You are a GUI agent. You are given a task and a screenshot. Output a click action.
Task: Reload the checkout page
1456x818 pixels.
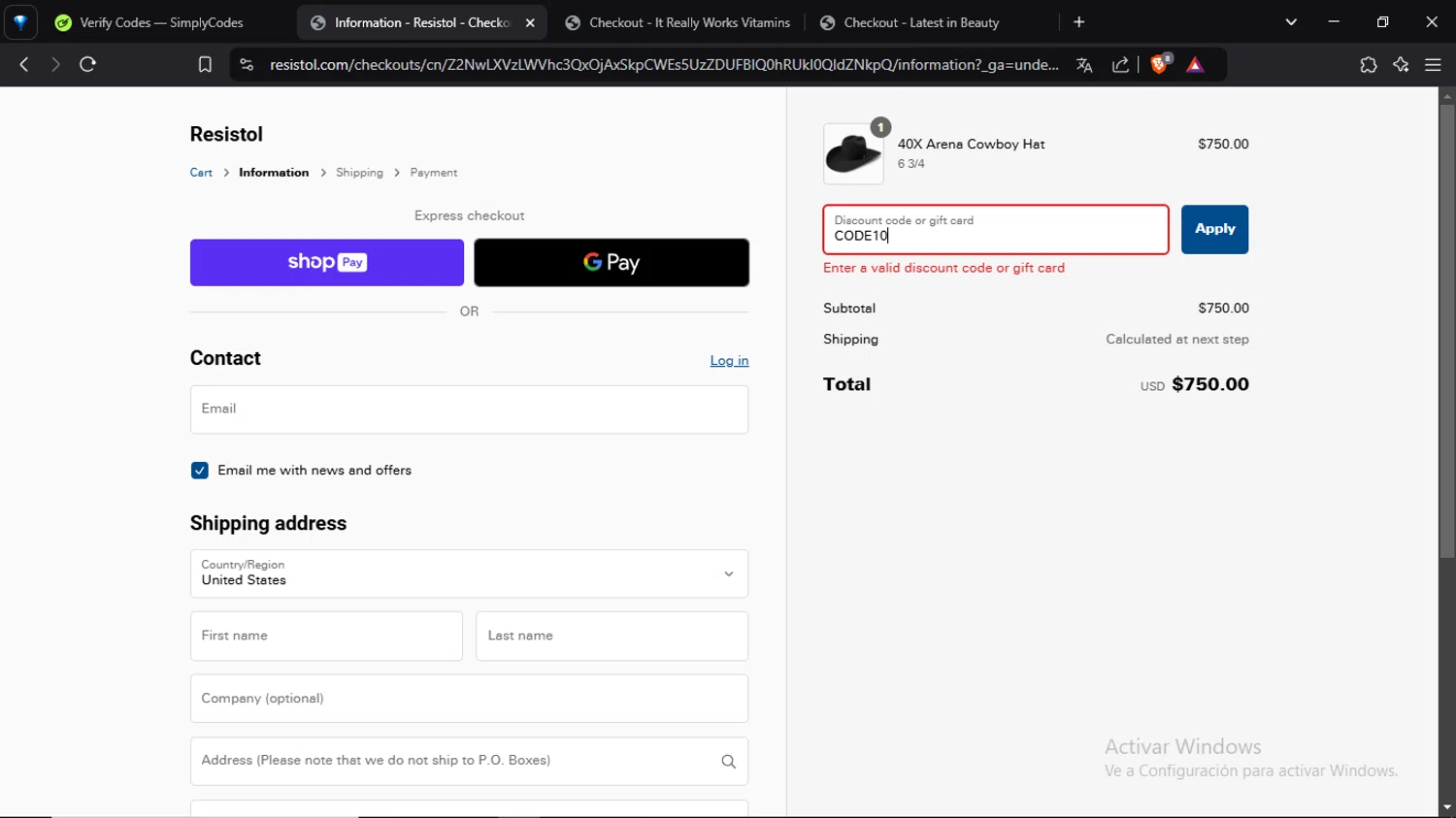pos(88,65)
